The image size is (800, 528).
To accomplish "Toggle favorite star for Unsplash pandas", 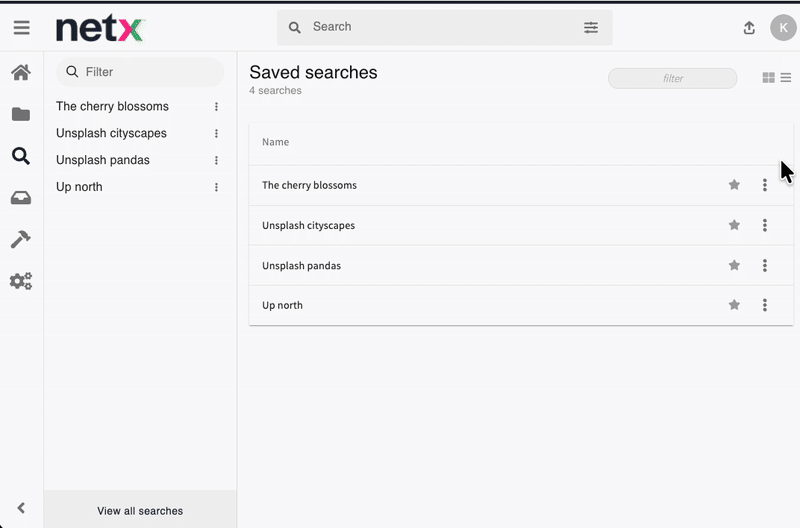I will click(x=734, y=265).
